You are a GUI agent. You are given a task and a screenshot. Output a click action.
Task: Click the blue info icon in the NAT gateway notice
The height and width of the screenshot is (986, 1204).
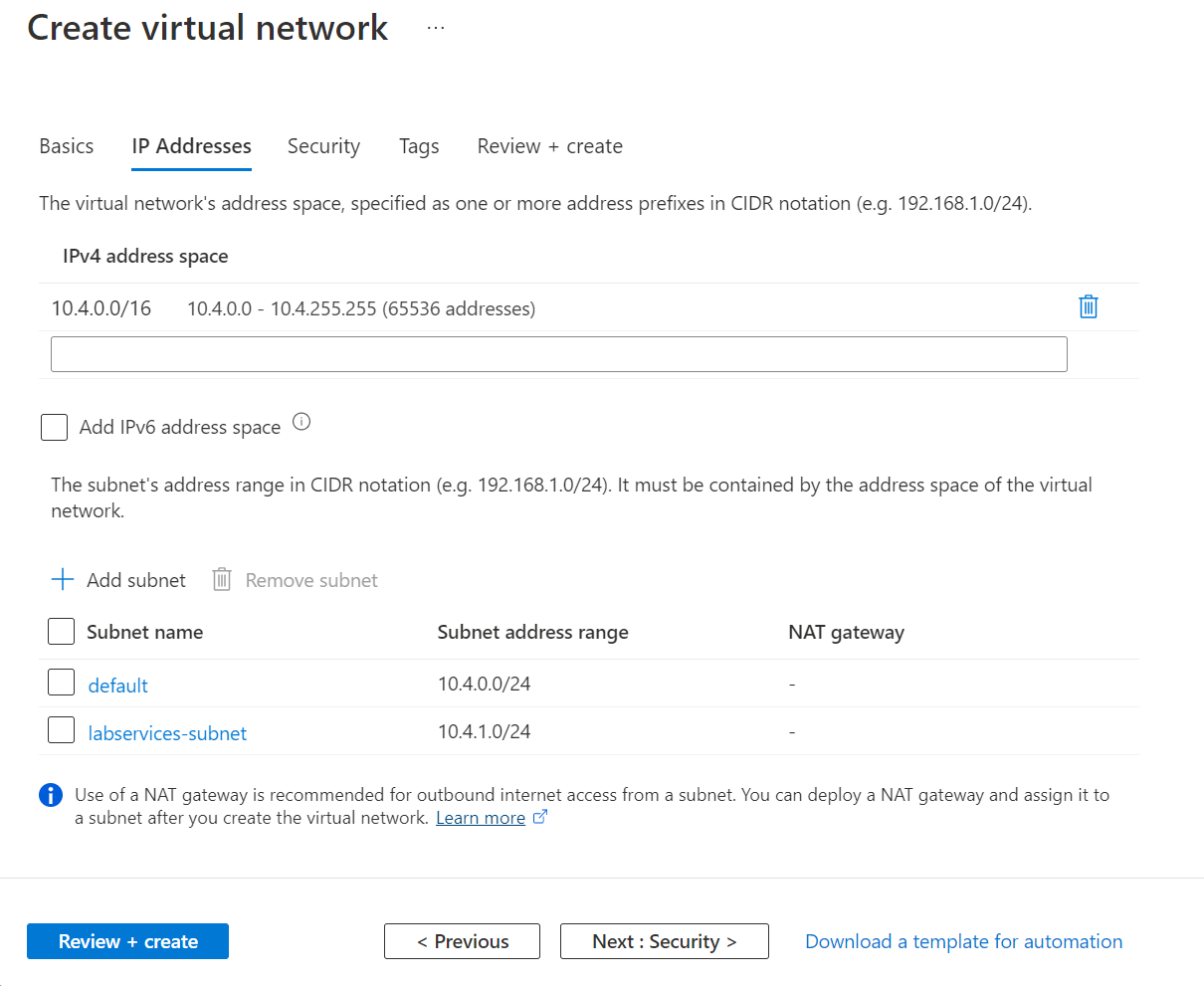[x=51, y=795]
